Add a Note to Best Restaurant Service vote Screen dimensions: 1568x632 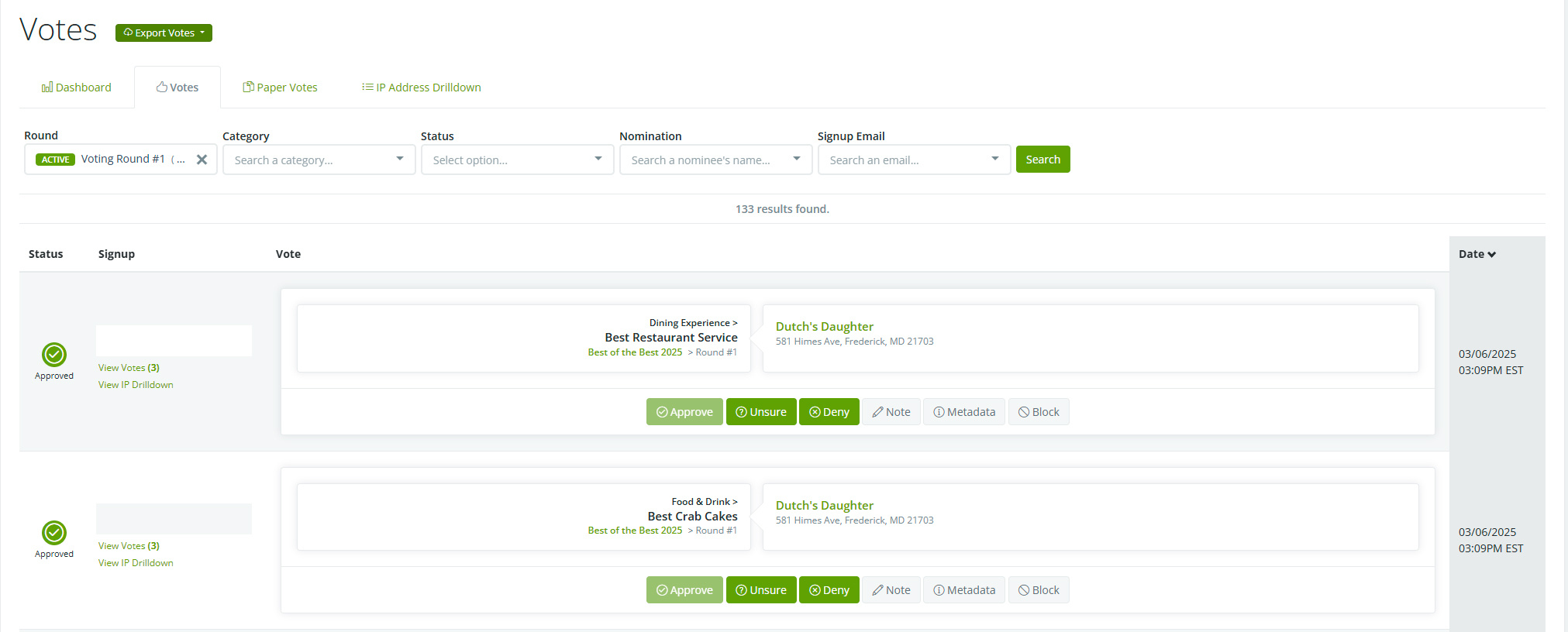point(891,412)
